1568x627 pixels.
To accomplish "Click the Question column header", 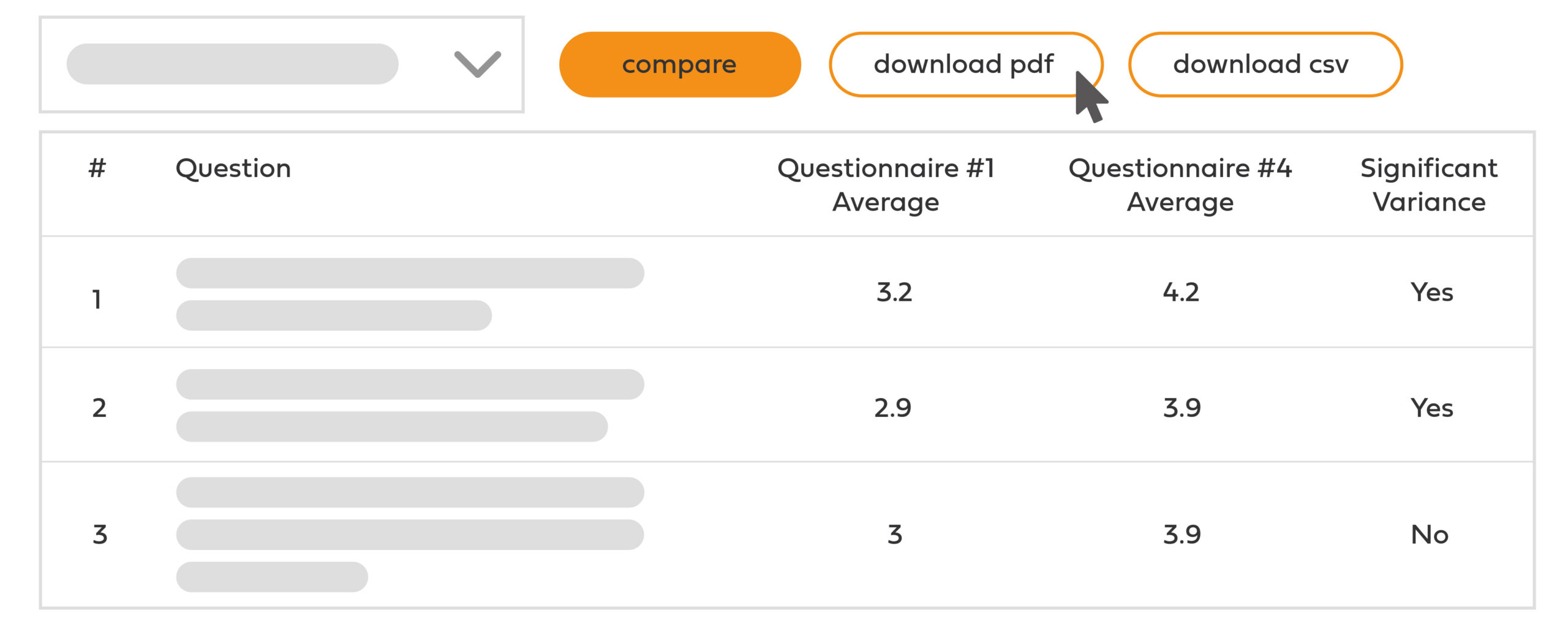I will 233,168.
